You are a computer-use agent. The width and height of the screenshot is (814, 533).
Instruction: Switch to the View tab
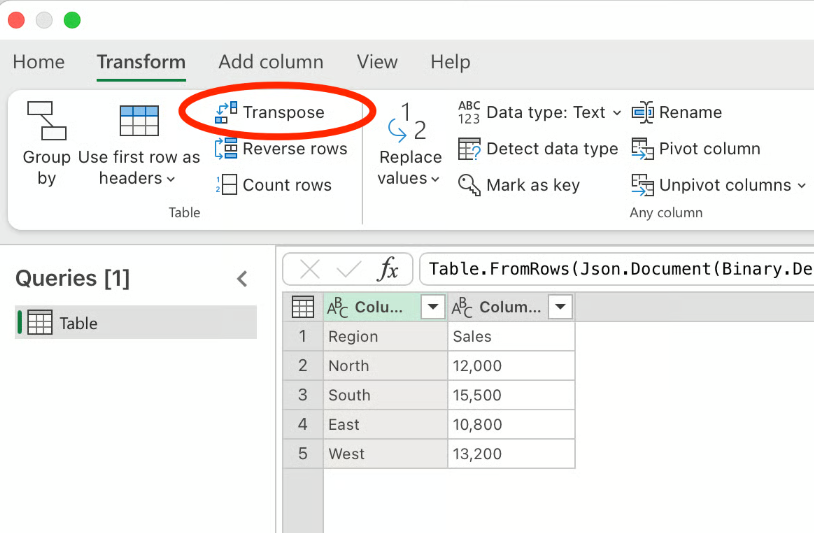[377, 62]
